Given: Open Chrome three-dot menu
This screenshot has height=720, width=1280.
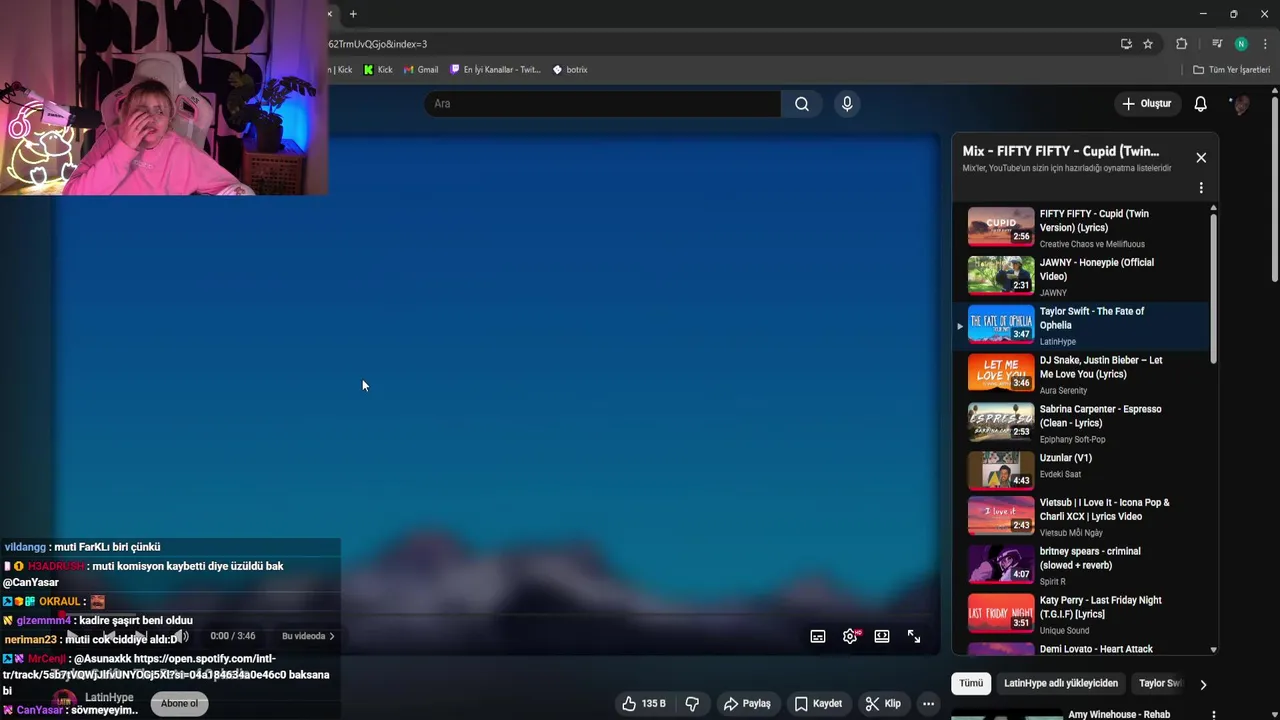Looking at the screenshot, I should click(x=1265, y=44).
